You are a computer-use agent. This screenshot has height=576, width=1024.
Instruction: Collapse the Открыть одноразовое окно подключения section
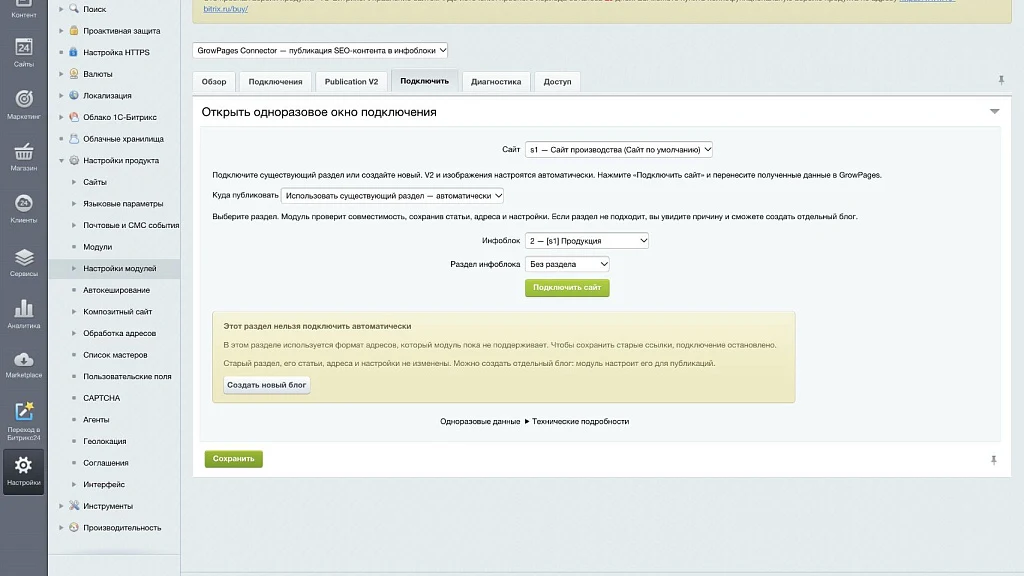pos(995,112)
